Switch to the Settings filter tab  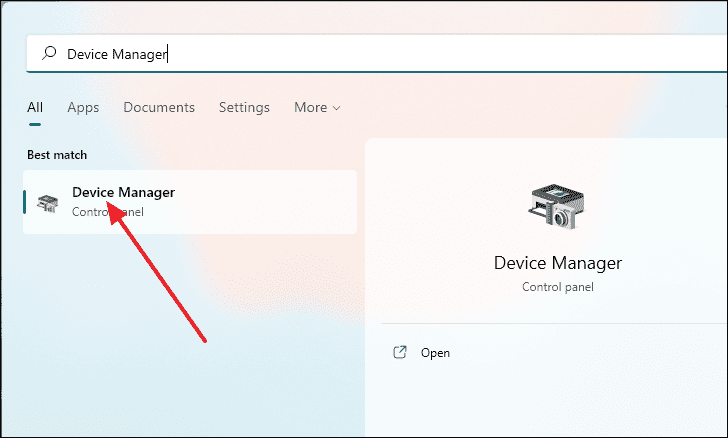tap(244, 107)
